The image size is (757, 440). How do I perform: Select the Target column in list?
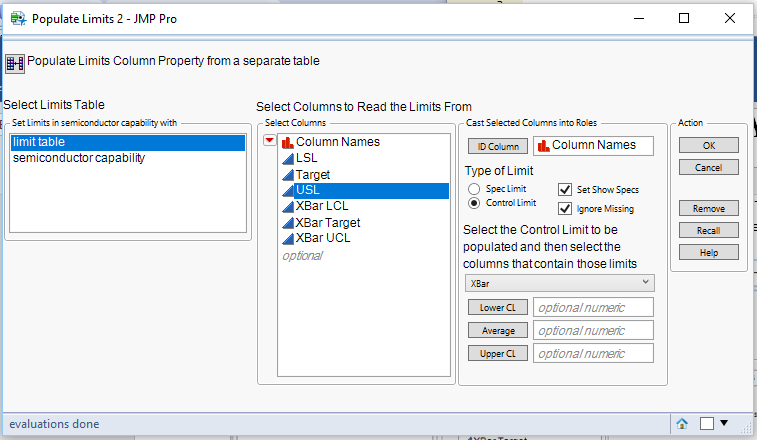pos(313,174)
